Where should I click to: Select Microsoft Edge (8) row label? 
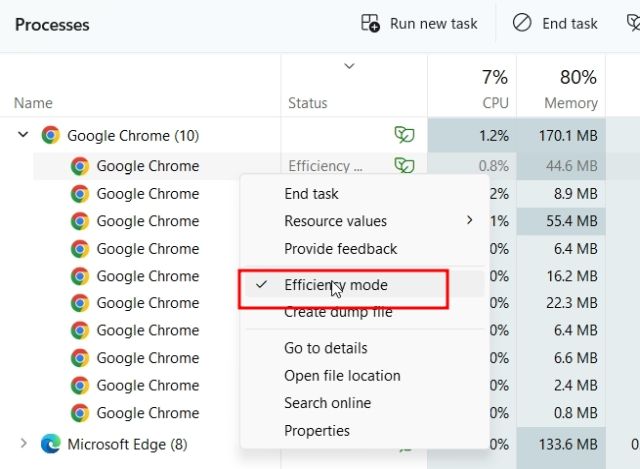tap(127, 445)
